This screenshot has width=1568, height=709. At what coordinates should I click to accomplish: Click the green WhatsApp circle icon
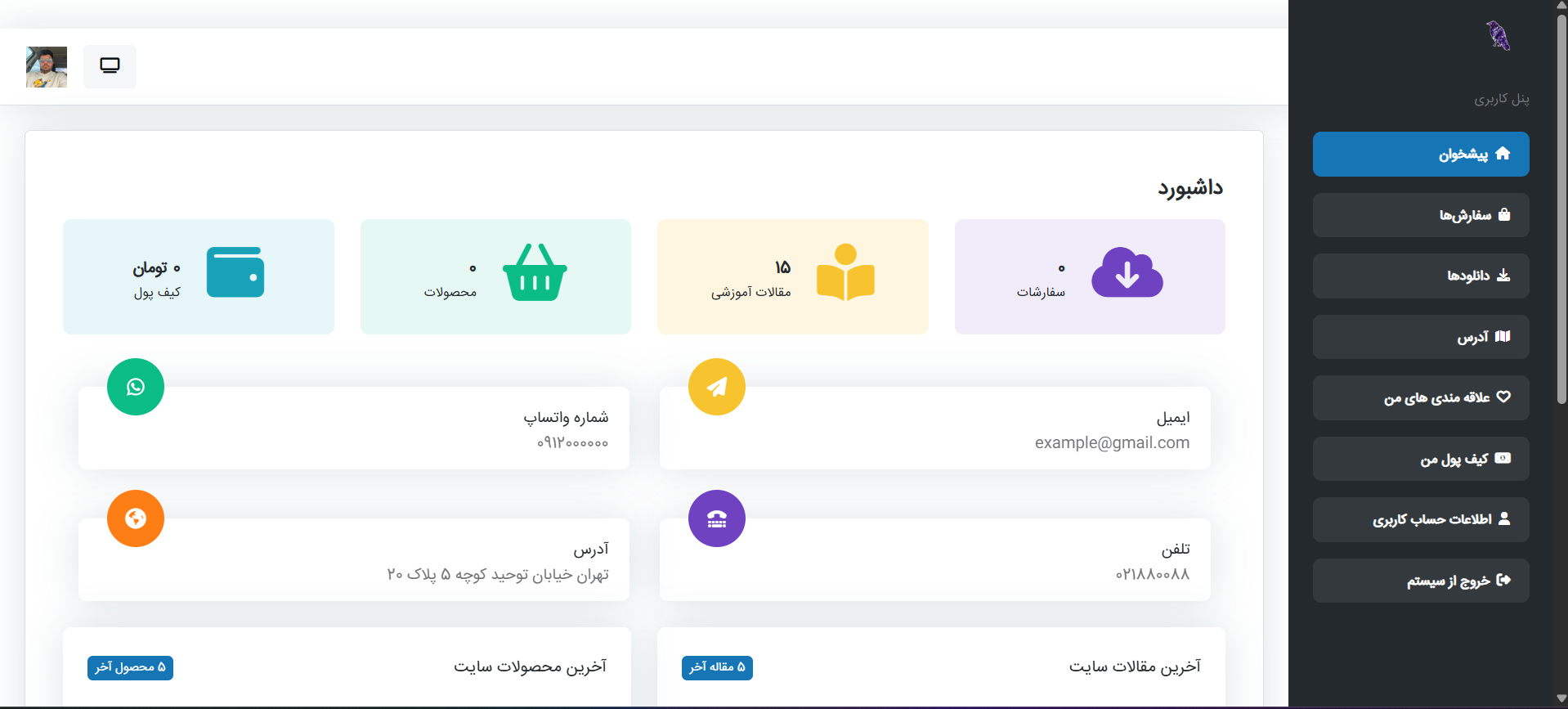[x=136, y=387]
